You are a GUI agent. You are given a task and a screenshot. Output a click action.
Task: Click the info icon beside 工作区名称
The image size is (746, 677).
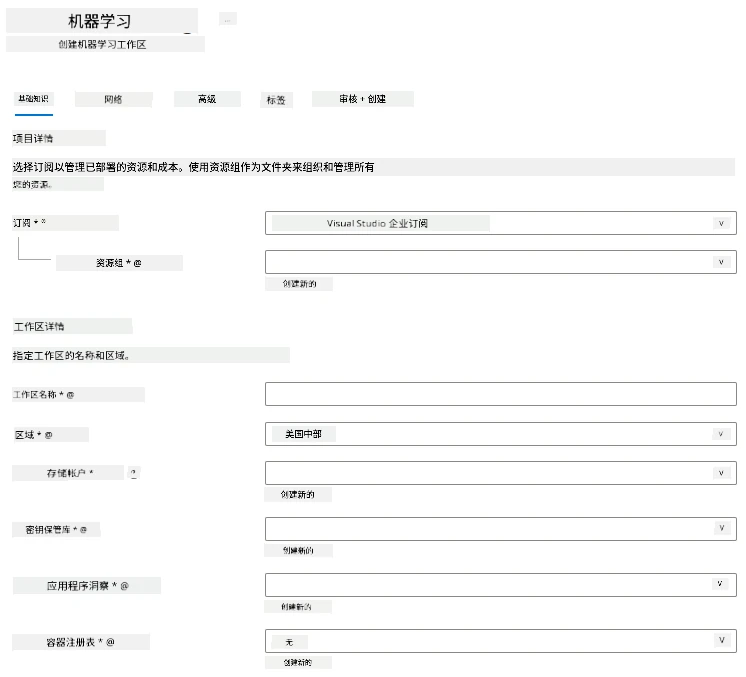tap(70, 395)
